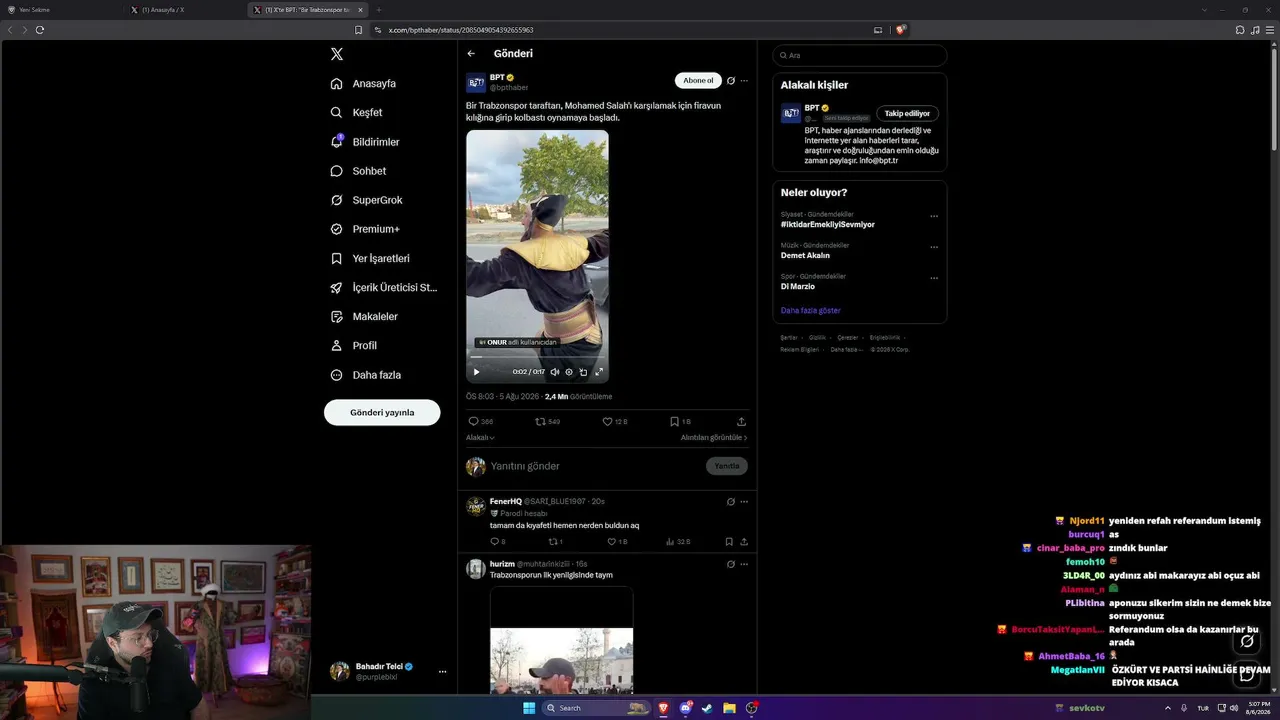
Task: Open the Brave Shields icon
Action: coord(900,30)
